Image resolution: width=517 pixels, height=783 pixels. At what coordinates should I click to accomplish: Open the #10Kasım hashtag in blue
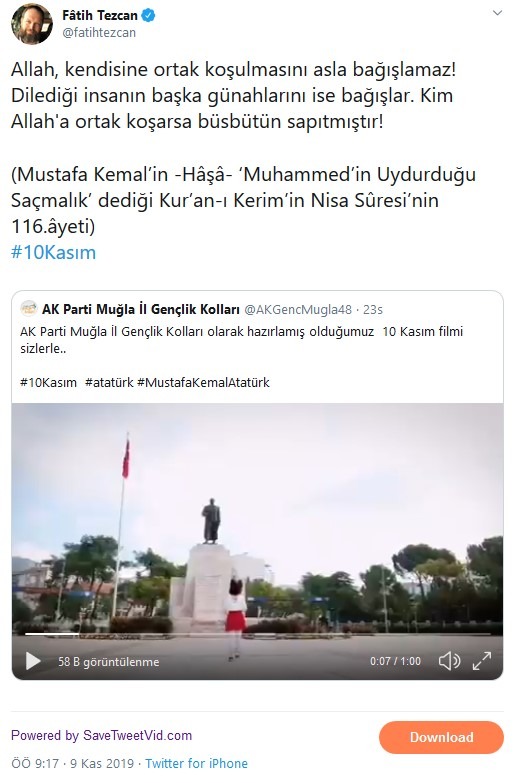point(53,252)
